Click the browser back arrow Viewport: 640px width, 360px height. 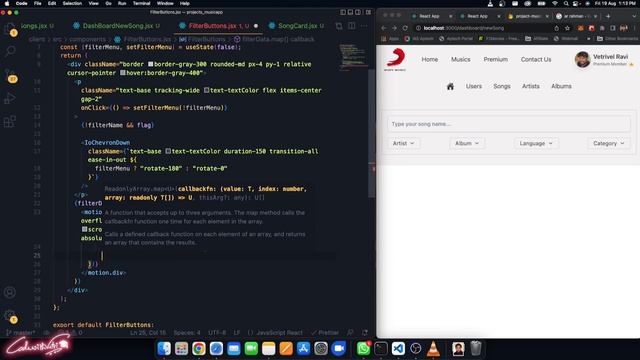coord(383,28)
